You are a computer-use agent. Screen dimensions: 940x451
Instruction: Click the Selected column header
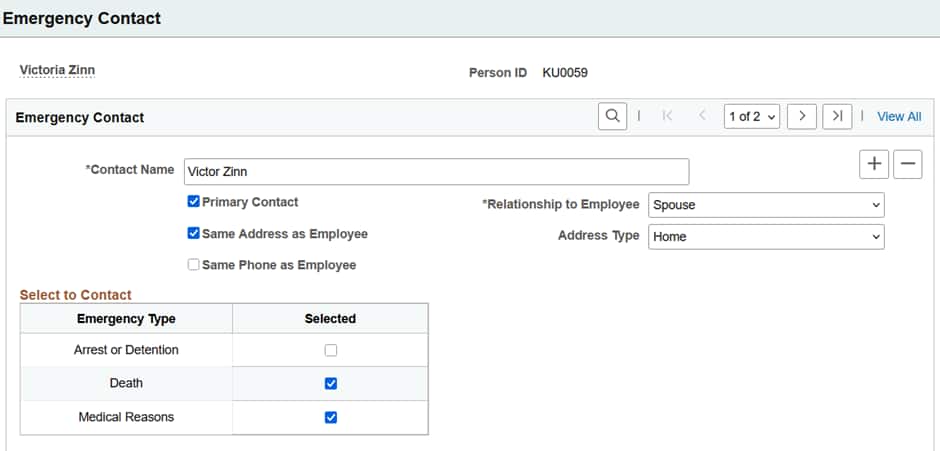[330, 319]
